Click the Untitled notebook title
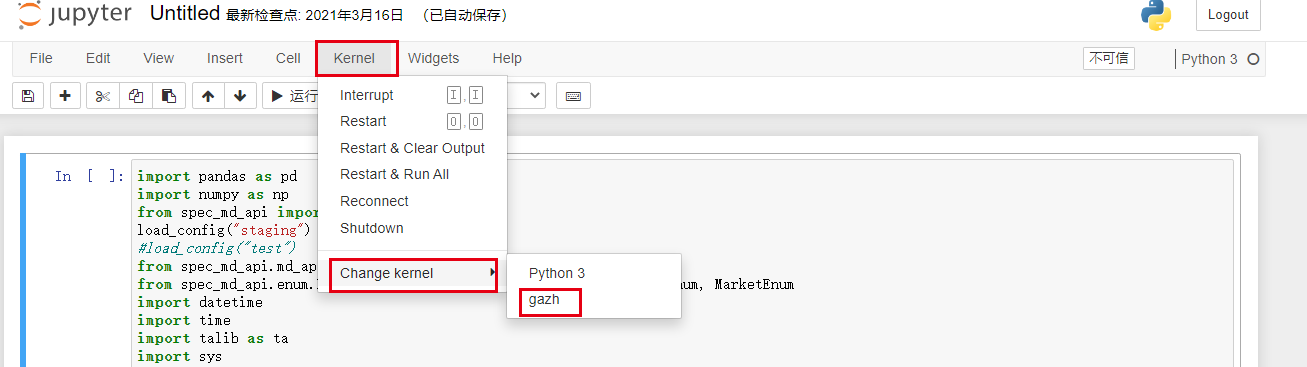The image size is (1307, 367). [x=184, y=14]
